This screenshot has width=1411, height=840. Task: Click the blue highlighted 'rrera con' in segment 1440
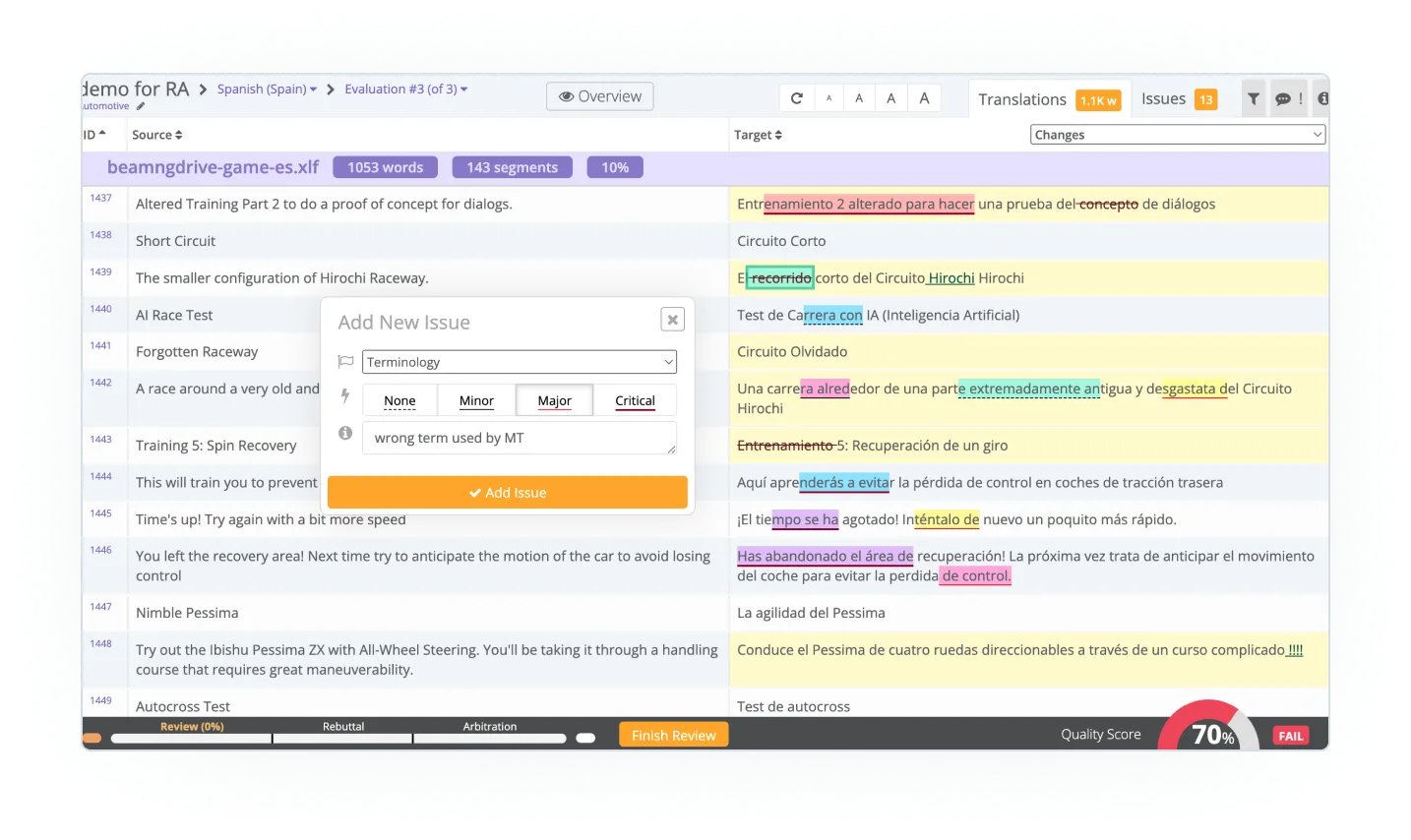(x=833, y=315)
